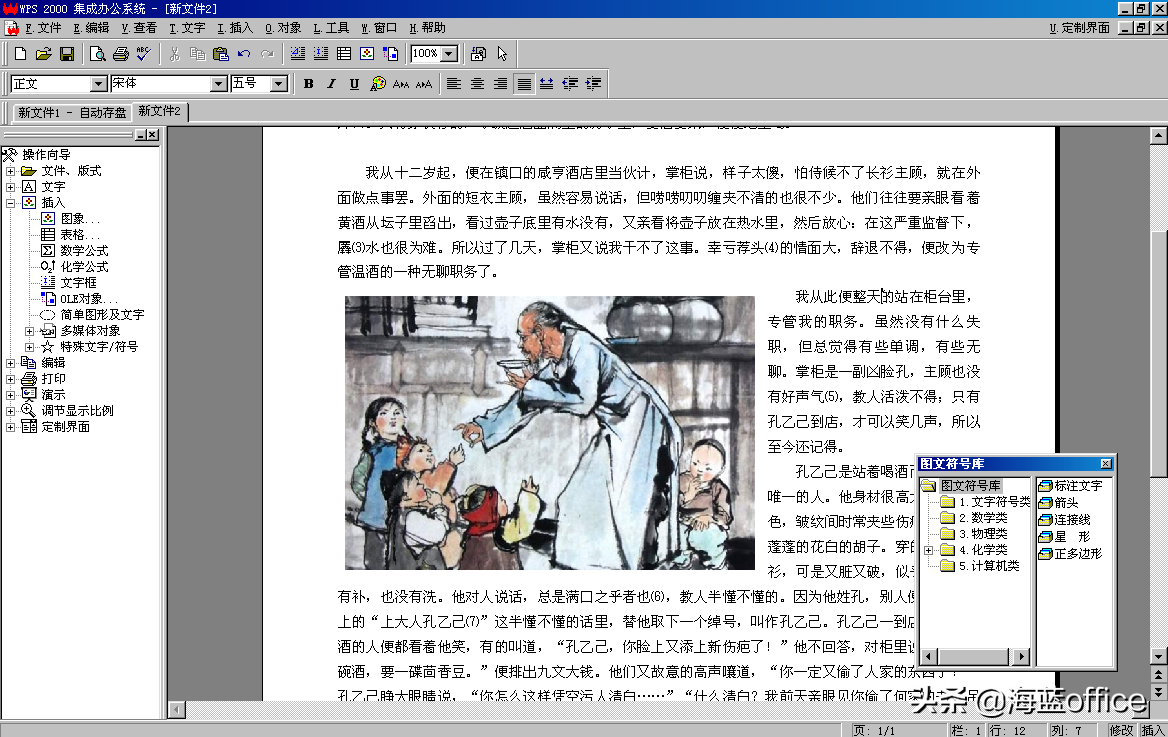Close the 操作向导 side panel
The width and height of the screenshot is (1168, 737).
point(152,135)
